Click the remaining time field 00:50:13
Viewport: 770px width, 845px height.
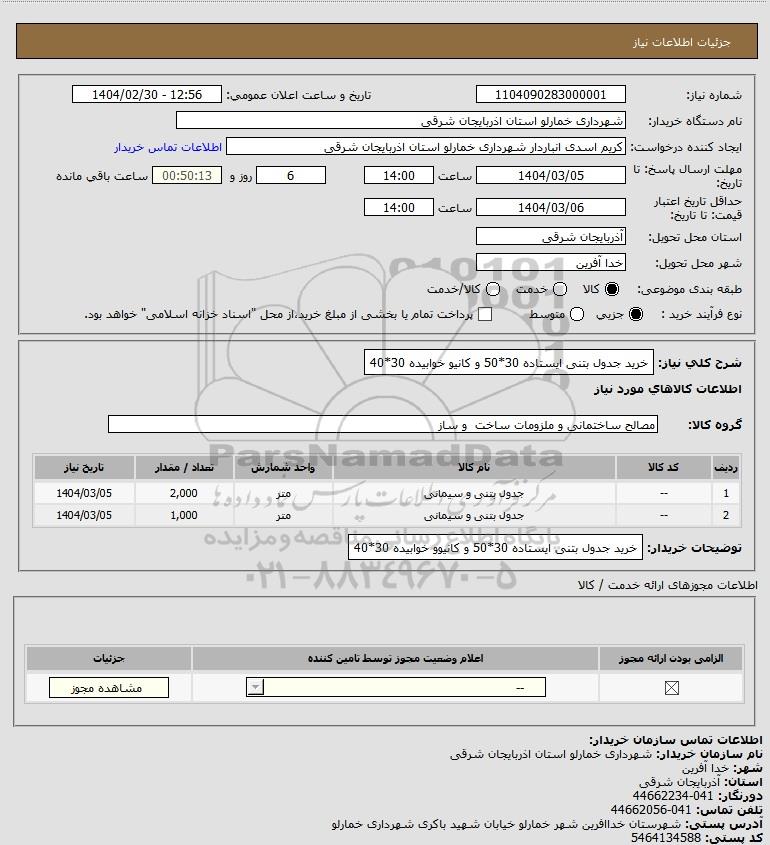click(x=187, y=175)
